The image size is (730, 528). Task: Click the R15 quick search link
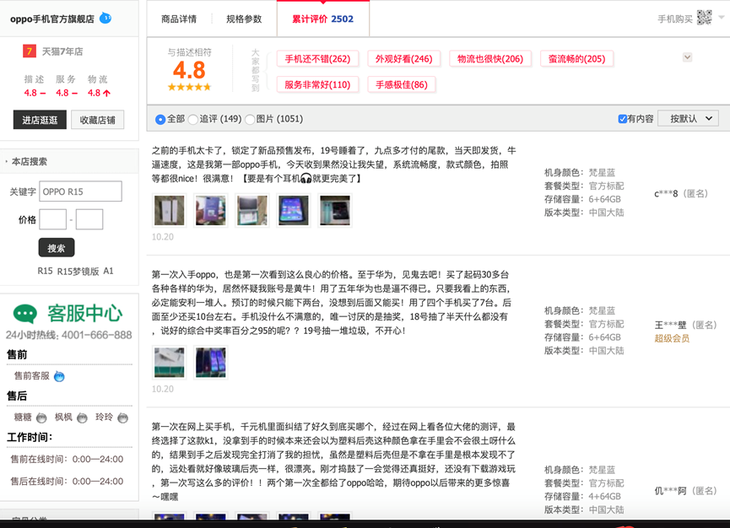[x=45, y=271]
